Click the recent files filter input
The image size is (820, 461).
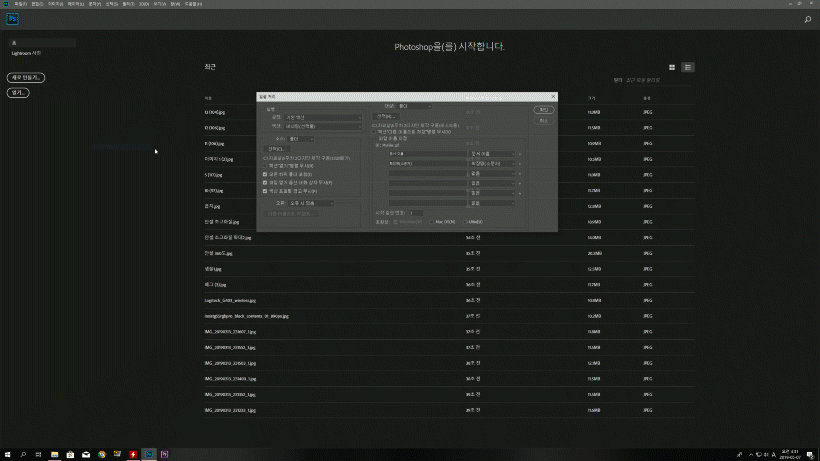[x=659, y=80]
